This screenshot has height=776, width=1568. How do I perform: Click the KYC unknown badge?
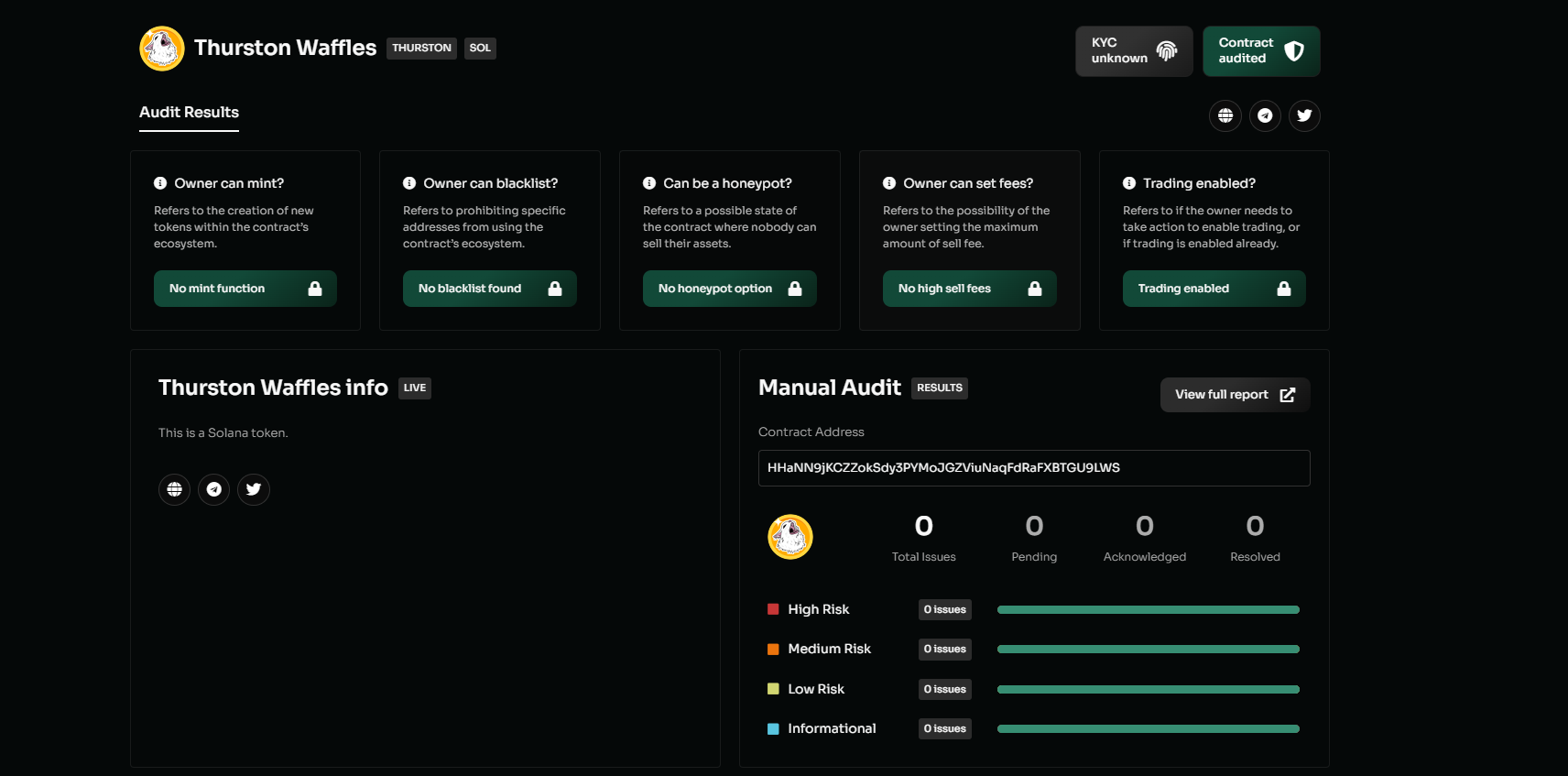(1133, 51)
